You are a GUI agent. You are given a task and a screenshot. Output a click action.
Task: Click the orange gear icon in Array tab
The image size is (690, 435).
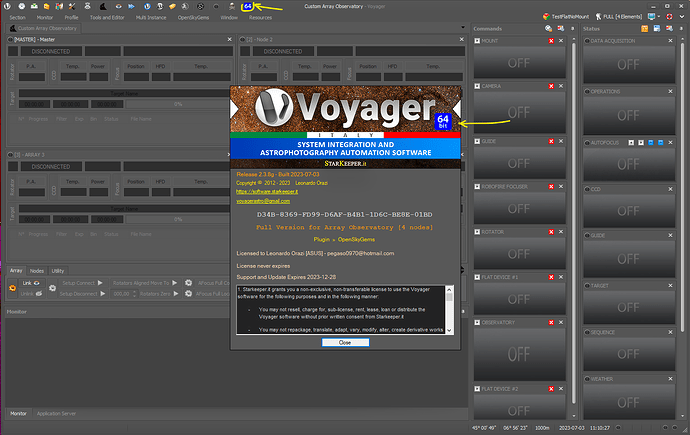[12, 288]
